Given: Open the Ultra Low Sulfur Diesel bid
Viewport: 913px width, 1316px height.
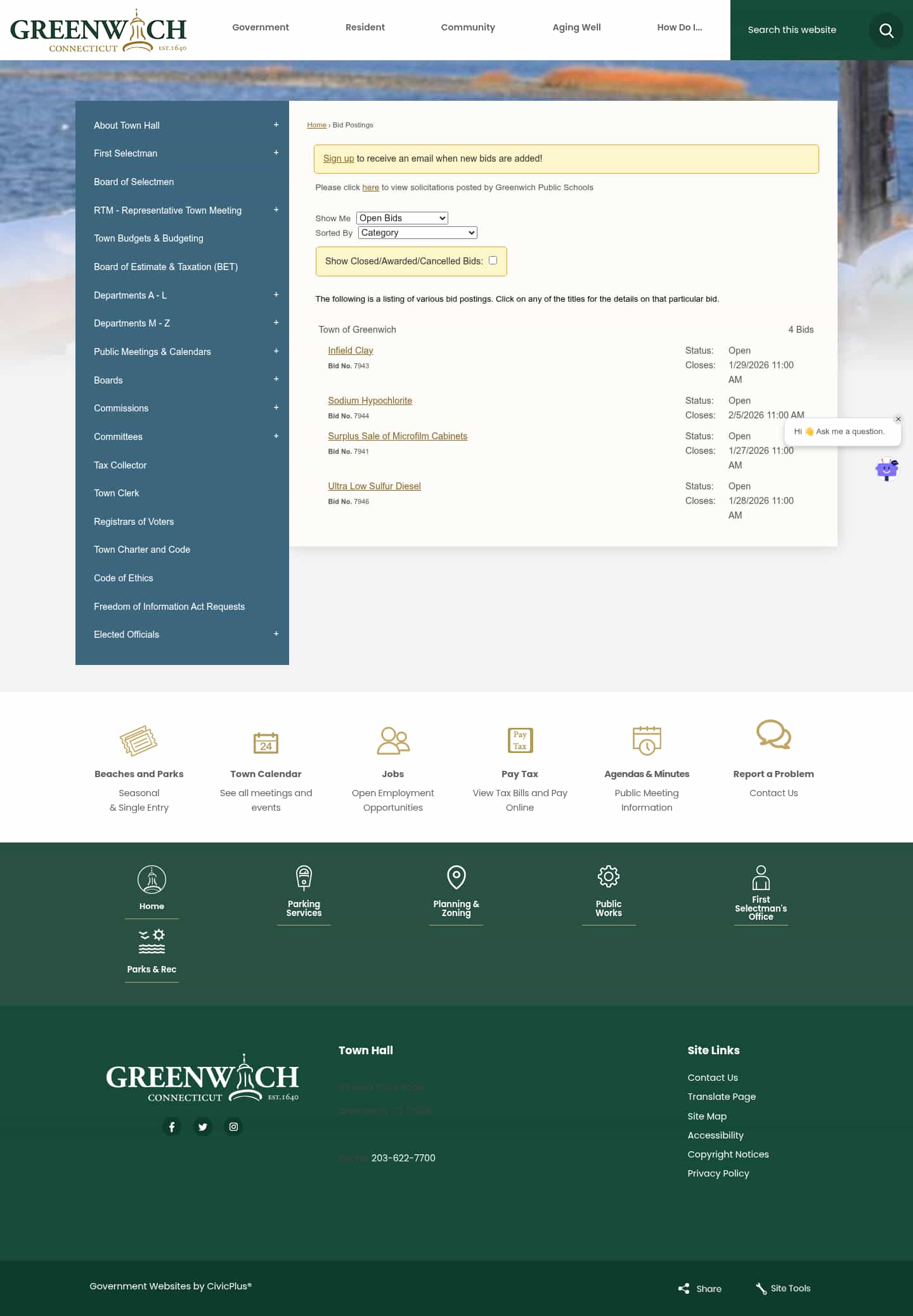Looking at the screenshot, I should point(375,486).
